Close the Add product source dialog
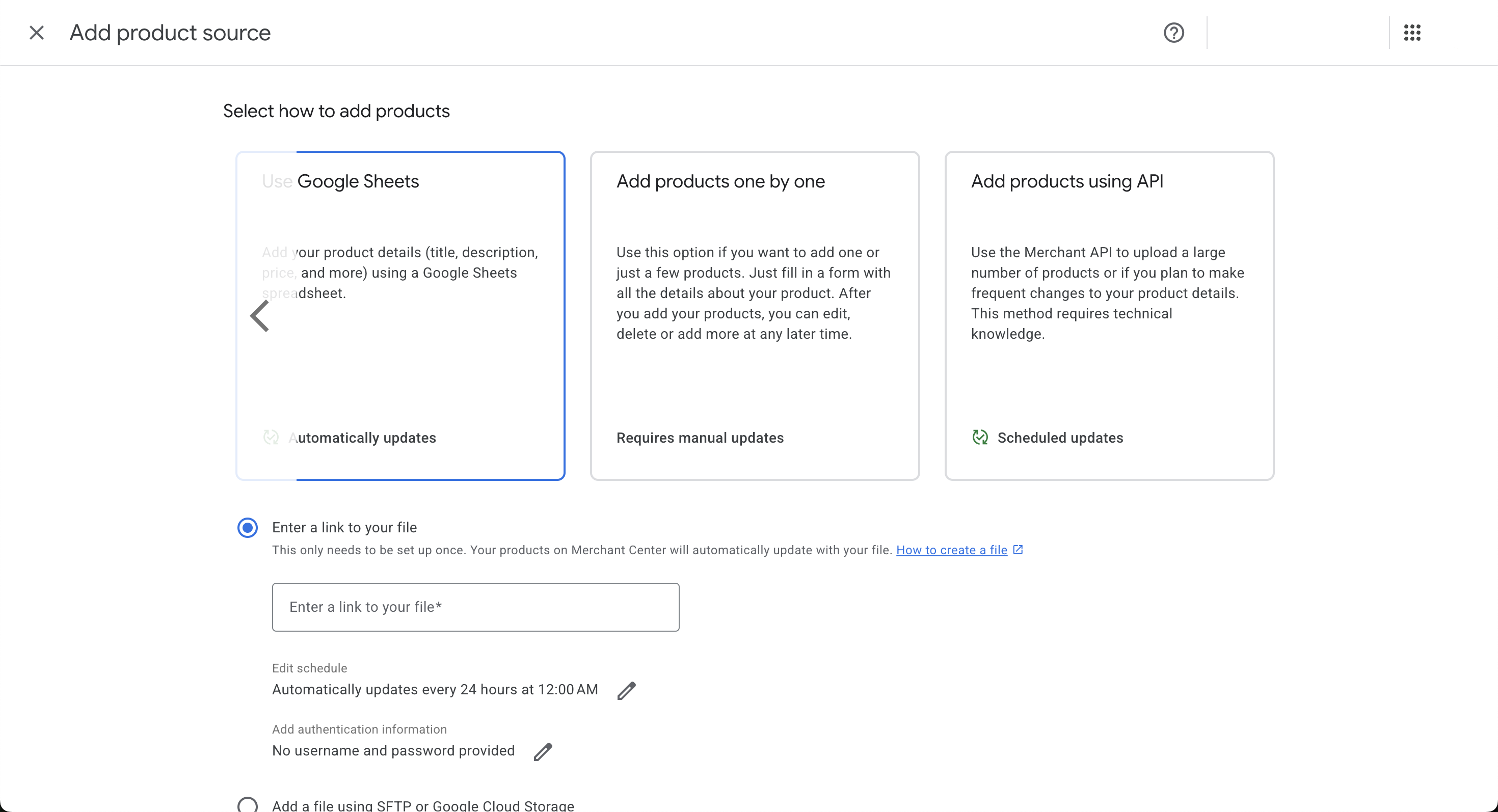This screenshot has height=812, width=1498. [37, 33]
